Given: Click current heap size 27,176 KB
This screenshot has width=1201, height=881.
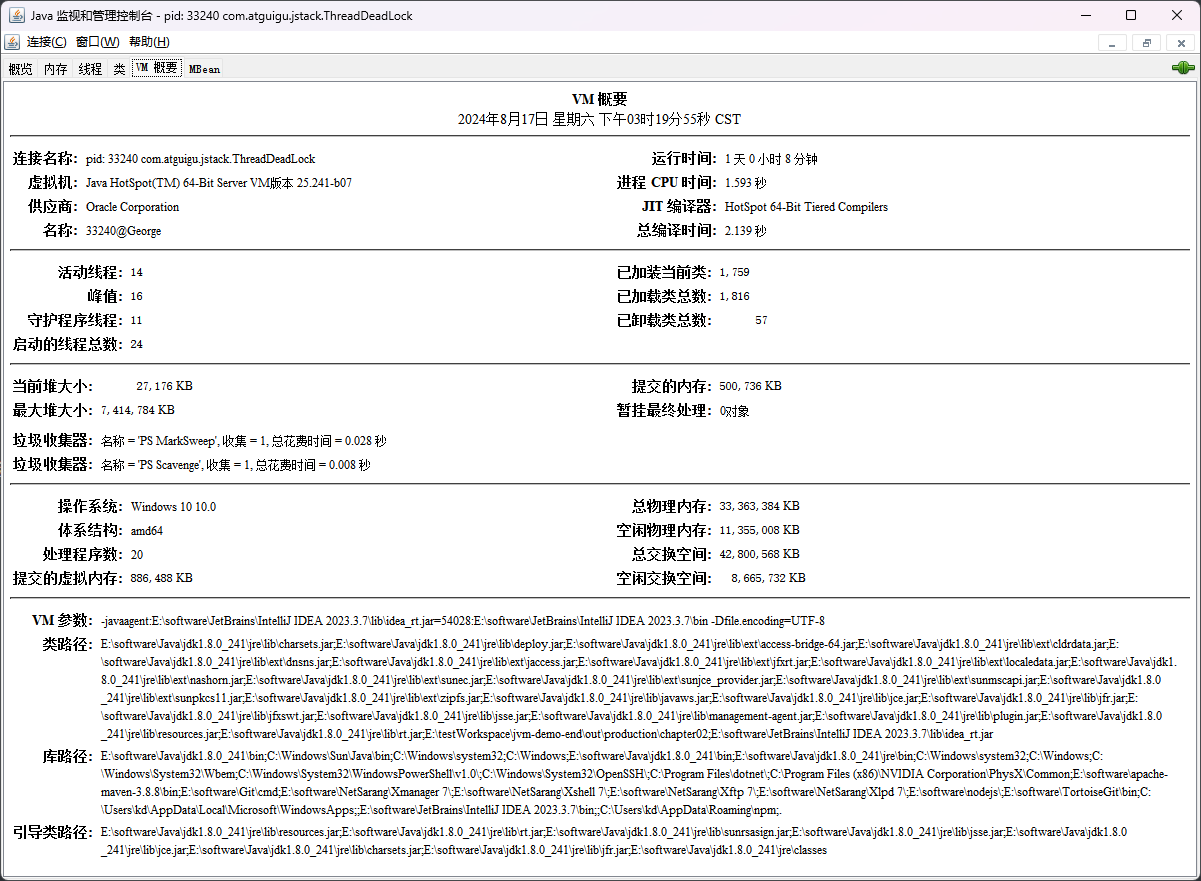Looking at the screenshot, I should pyautogui.click(x=165, y=386).
